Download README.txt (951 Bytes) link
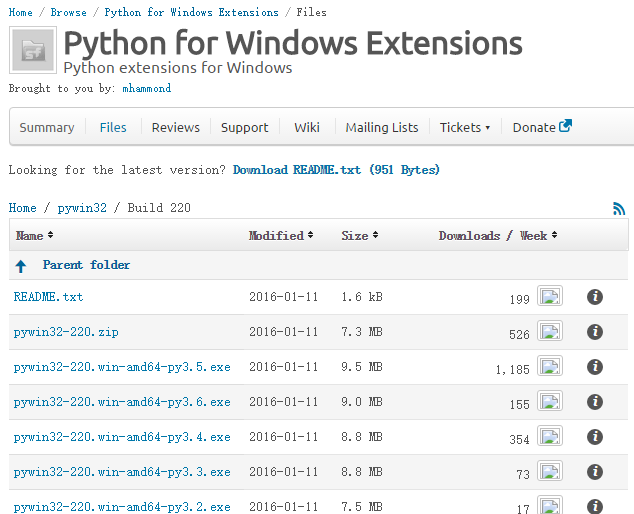Screen dimensions: 634x514 (336, 169)
